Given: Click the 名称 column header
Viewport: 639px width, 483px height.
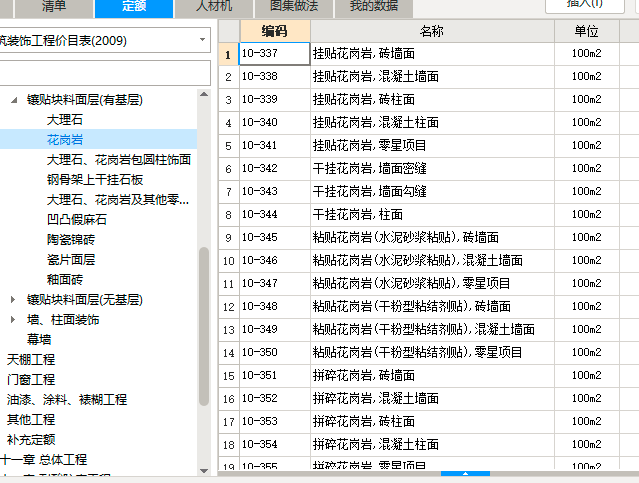Looking at the screenshot, I should point(432,31).
